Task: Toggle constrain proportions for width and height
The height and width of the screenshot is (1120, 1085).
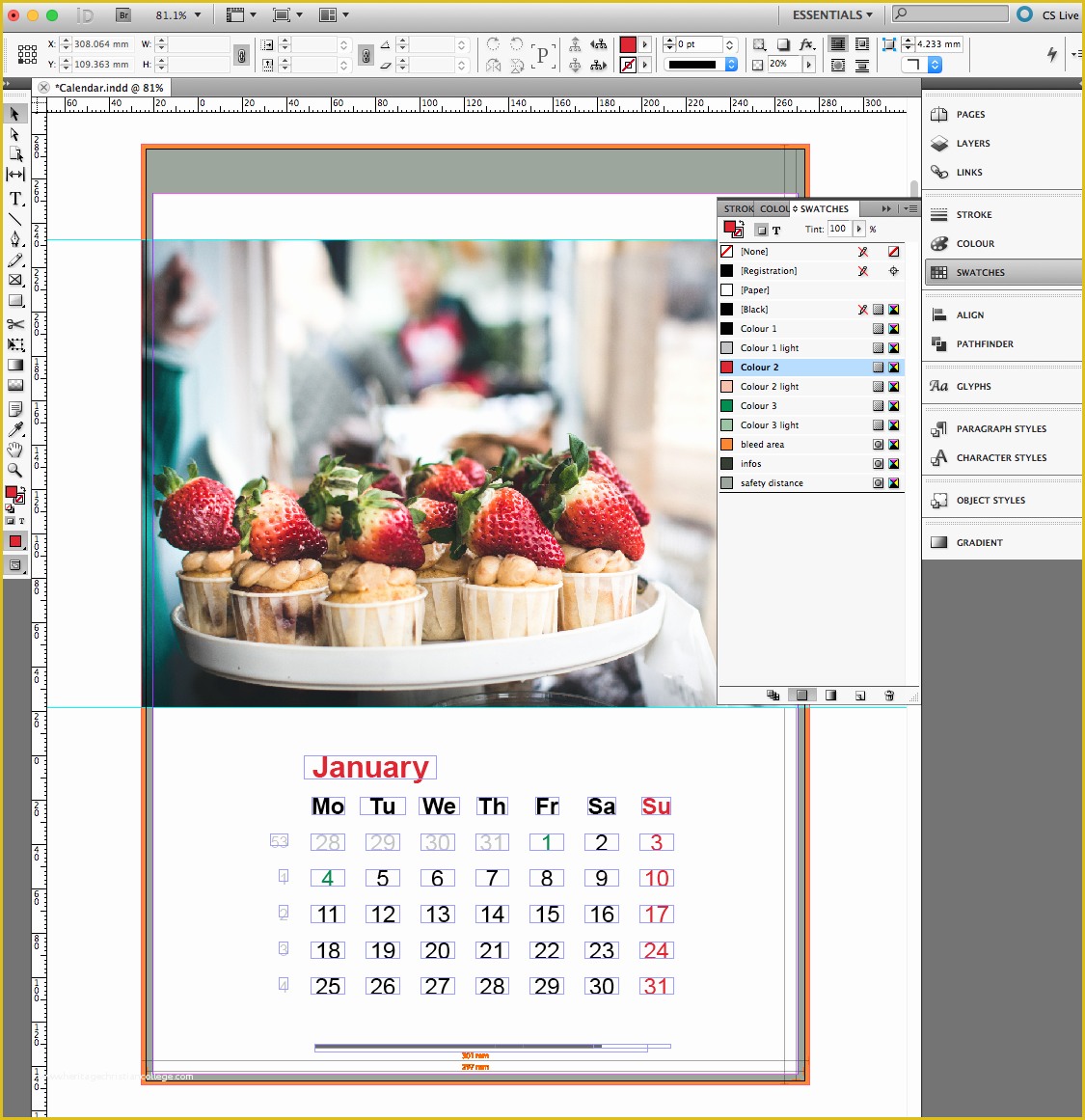Action: pyautogui.click(x=242, y=55)
